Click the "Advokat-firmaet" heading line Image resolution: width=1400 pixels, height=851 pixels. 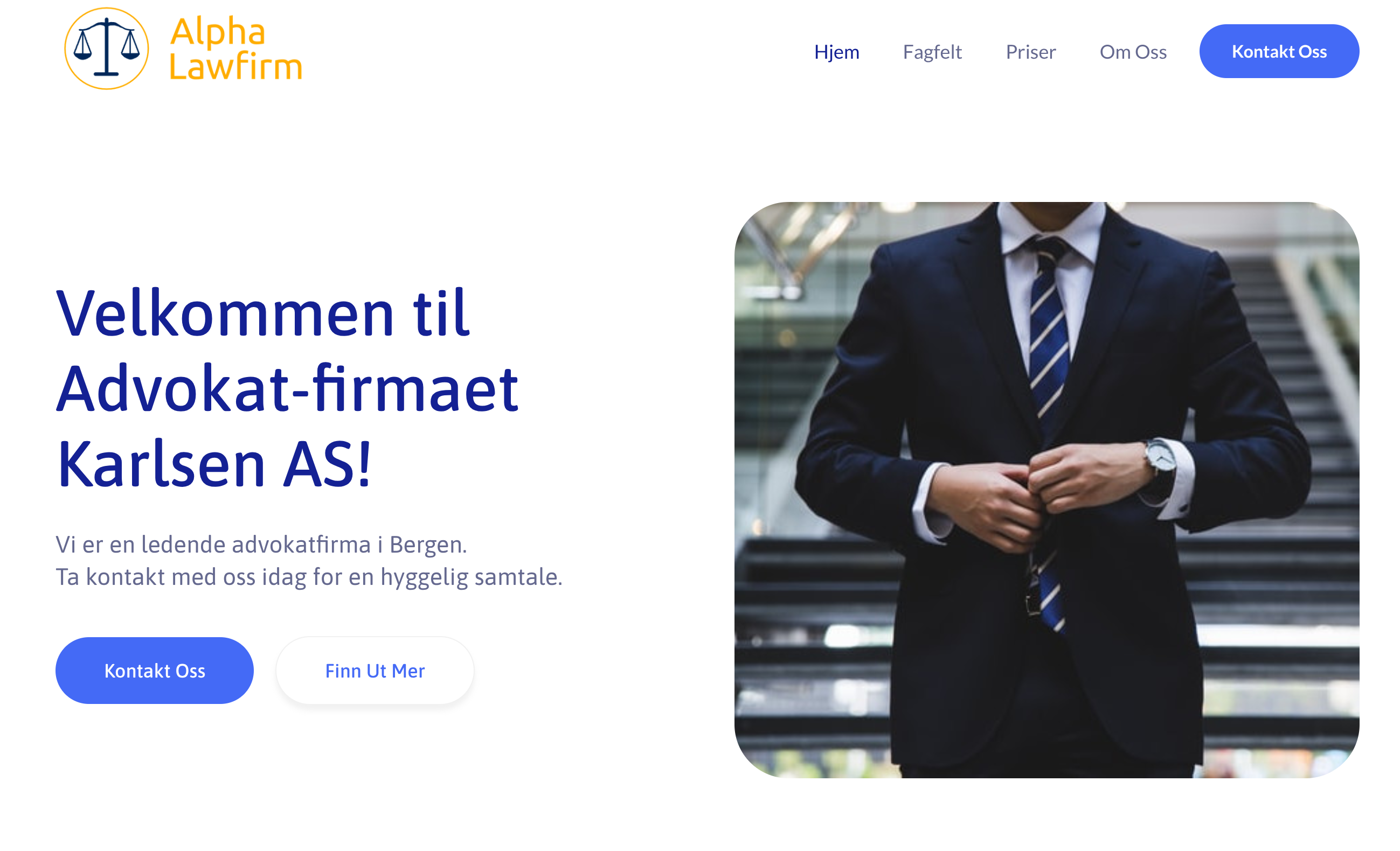tap(288, 389)
